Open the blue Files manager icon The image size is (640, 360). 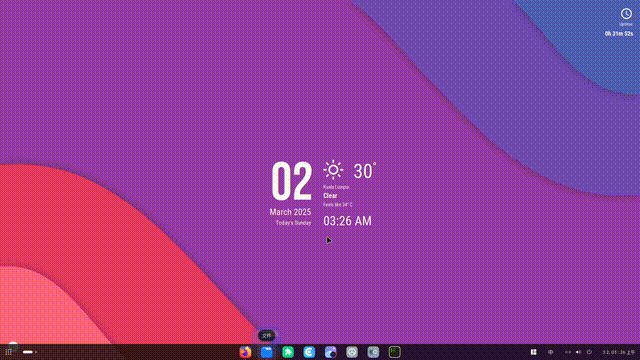(267, 352)
